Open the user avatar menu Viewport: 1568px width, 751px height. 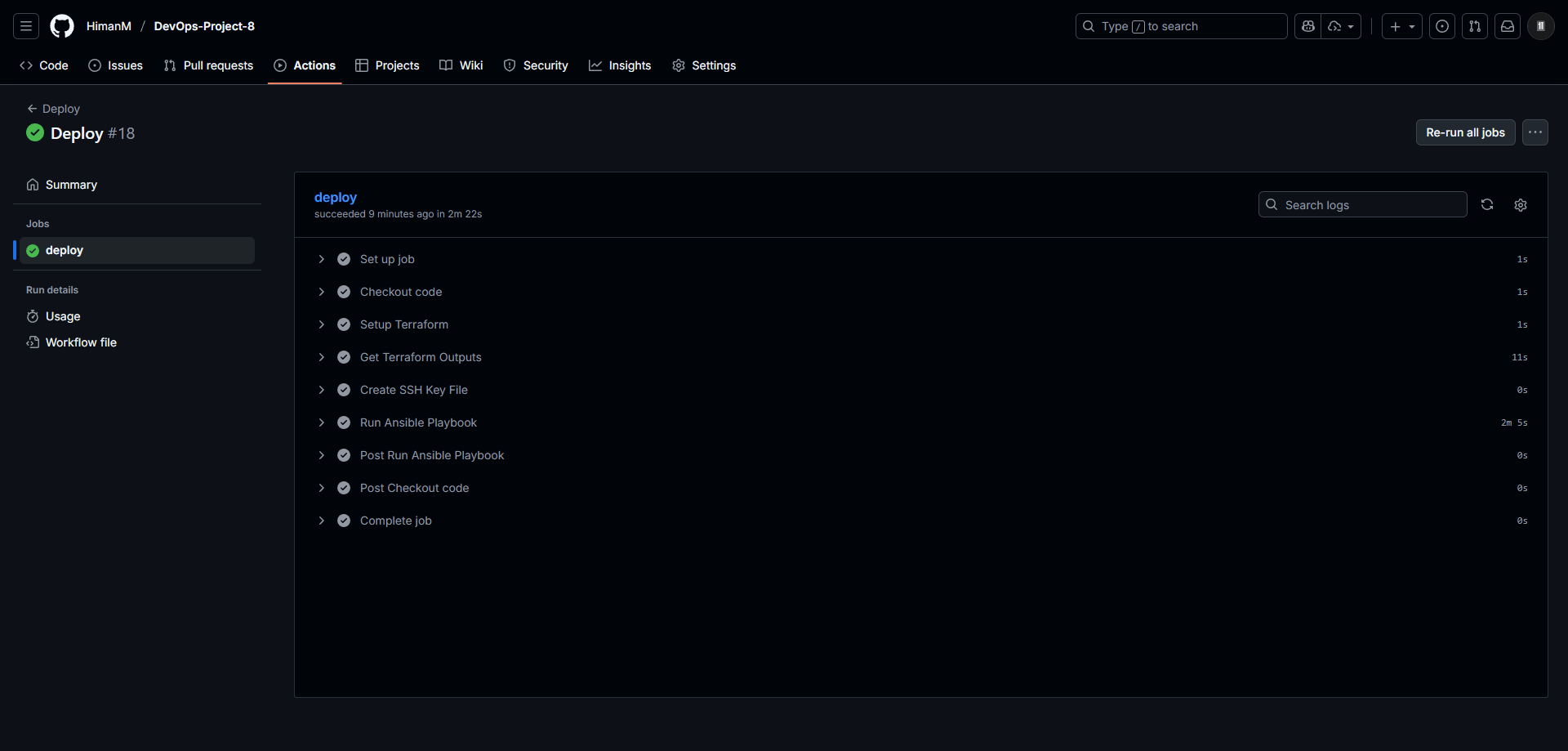(1540, 26)
